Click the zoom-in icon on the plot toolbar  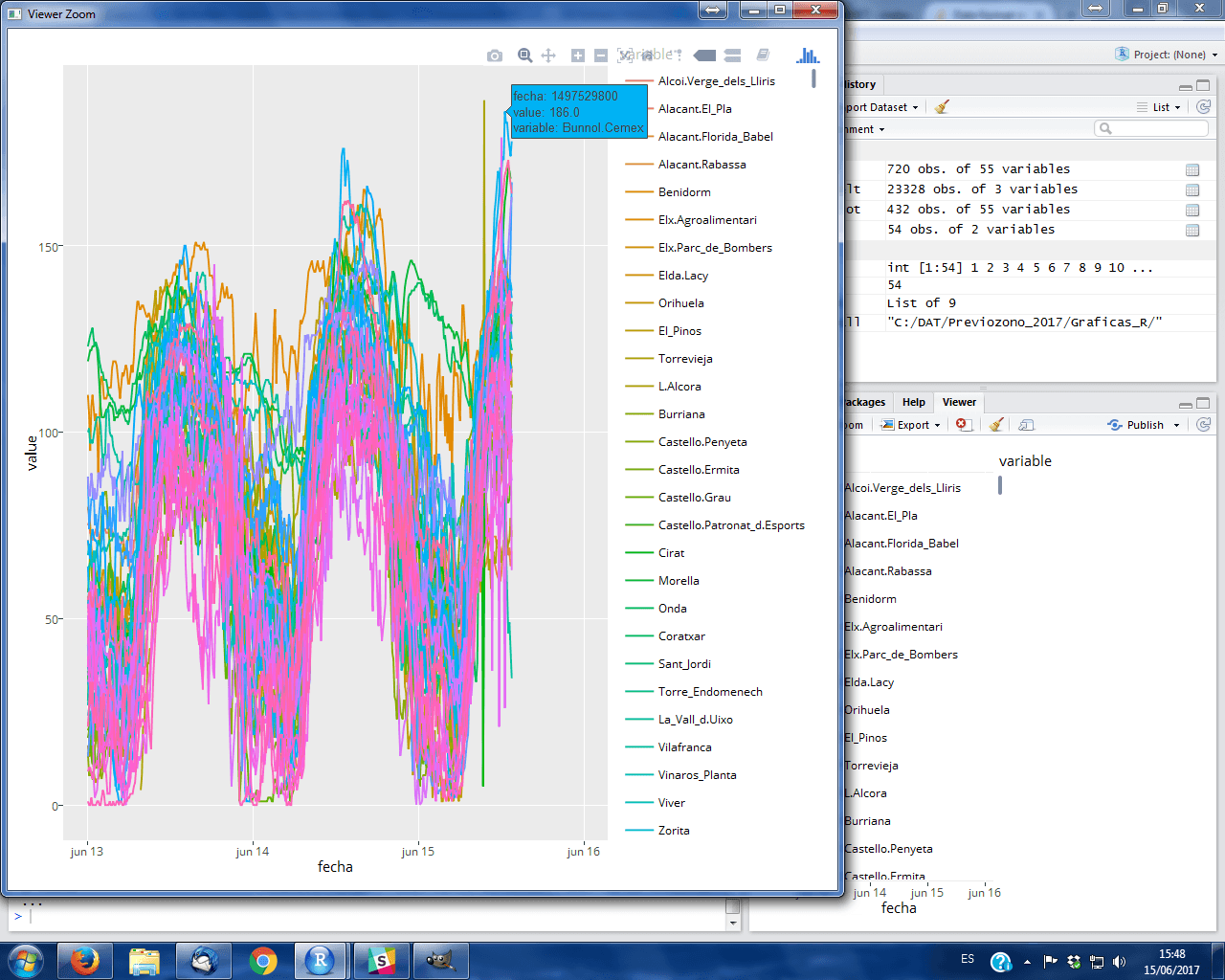[x=577, y=56]
